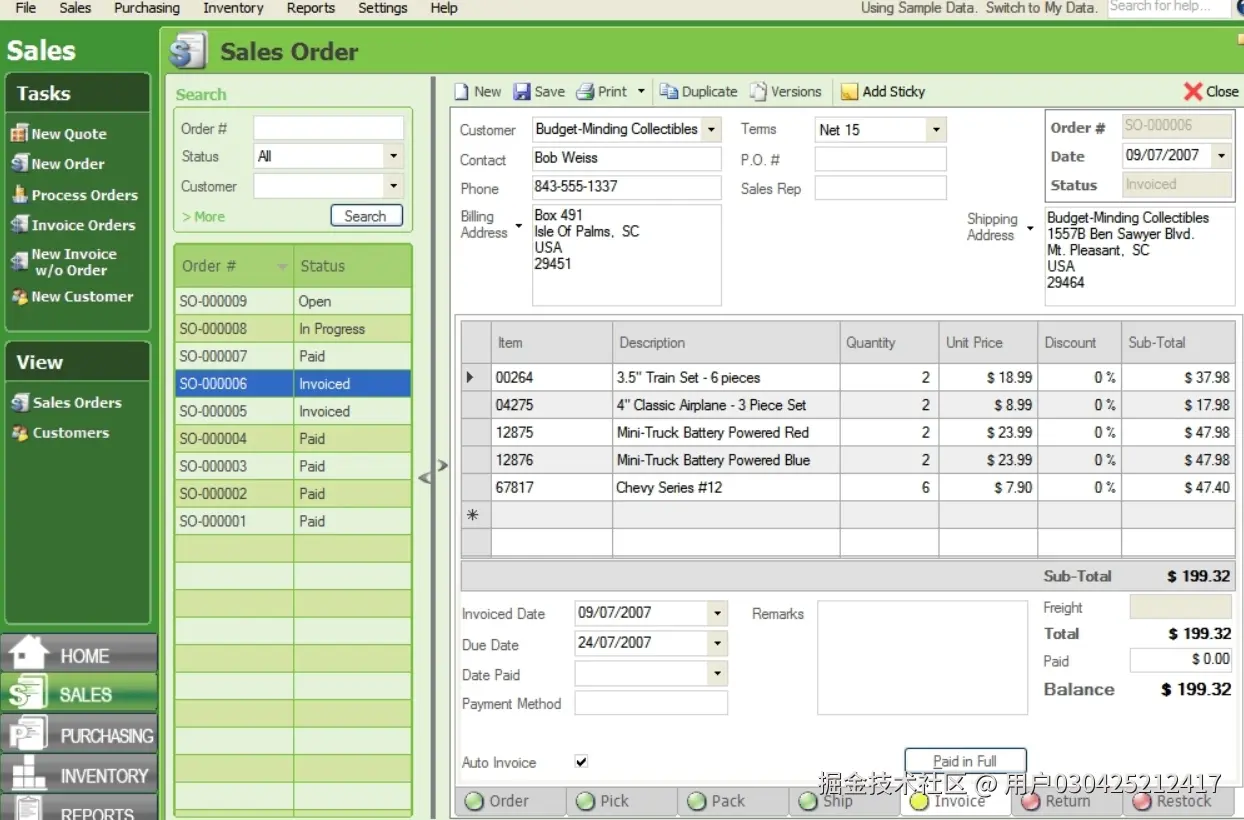This screenshot has width=1244, height=820.
Task: Open the Reports menu
Action: tap(310, 8)
